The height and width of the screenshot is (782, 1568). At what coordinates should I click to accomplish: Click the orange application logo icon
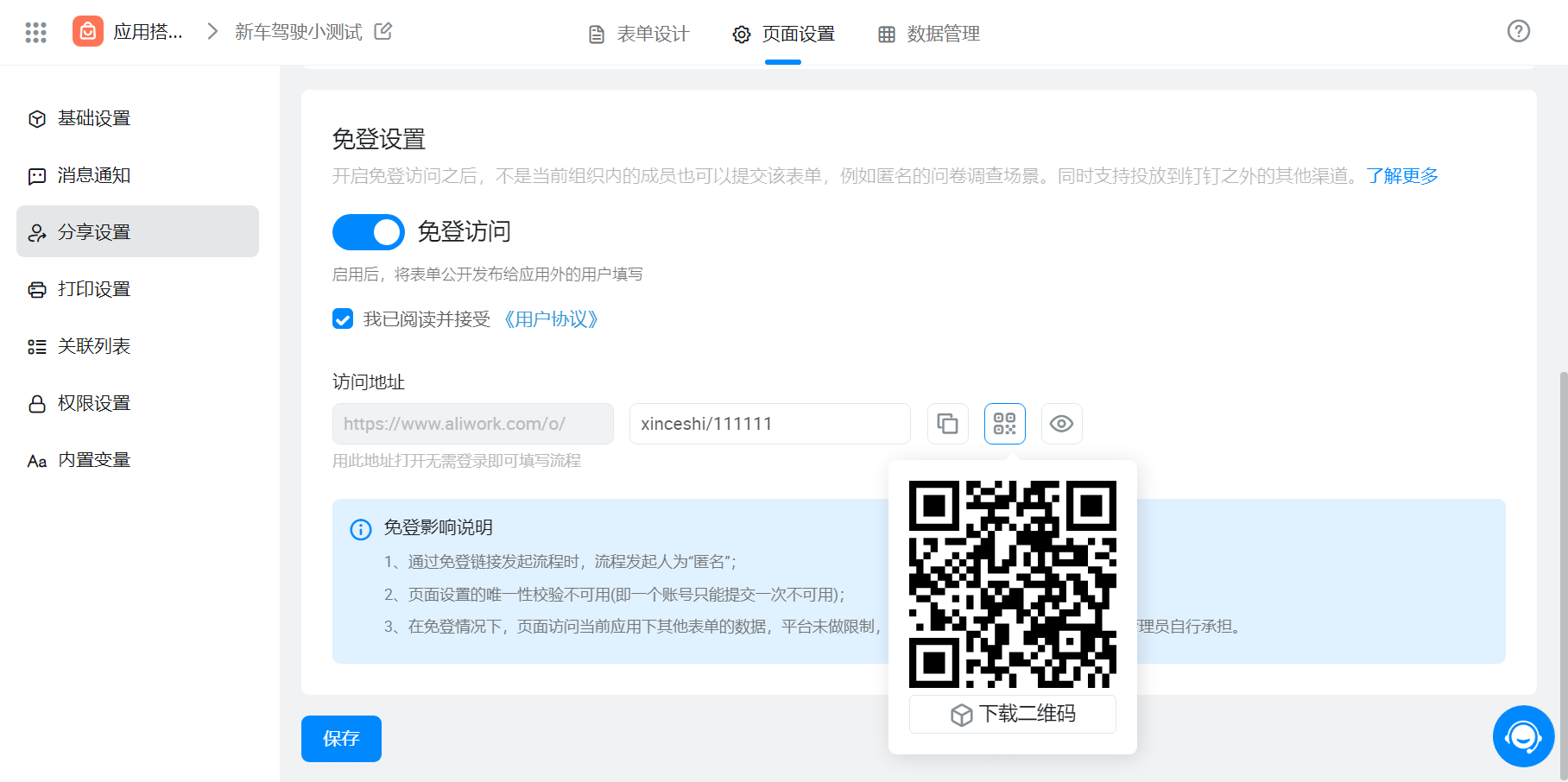pos(87,31)
